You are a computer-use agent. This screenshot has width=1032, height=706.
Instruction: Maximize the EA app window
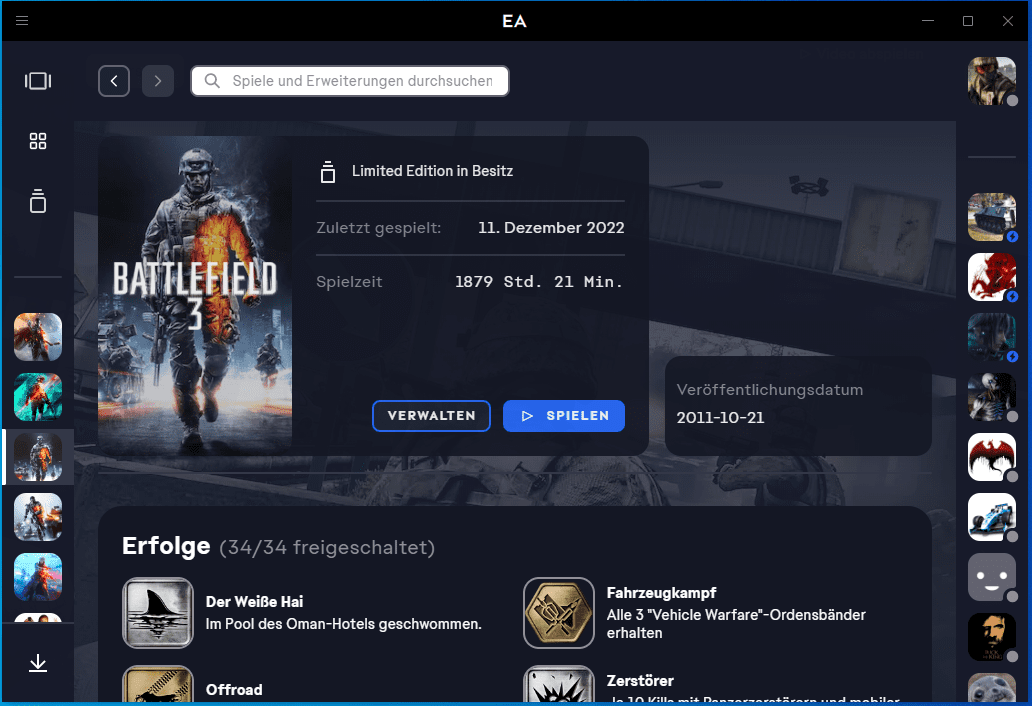[x=968, y=21]
